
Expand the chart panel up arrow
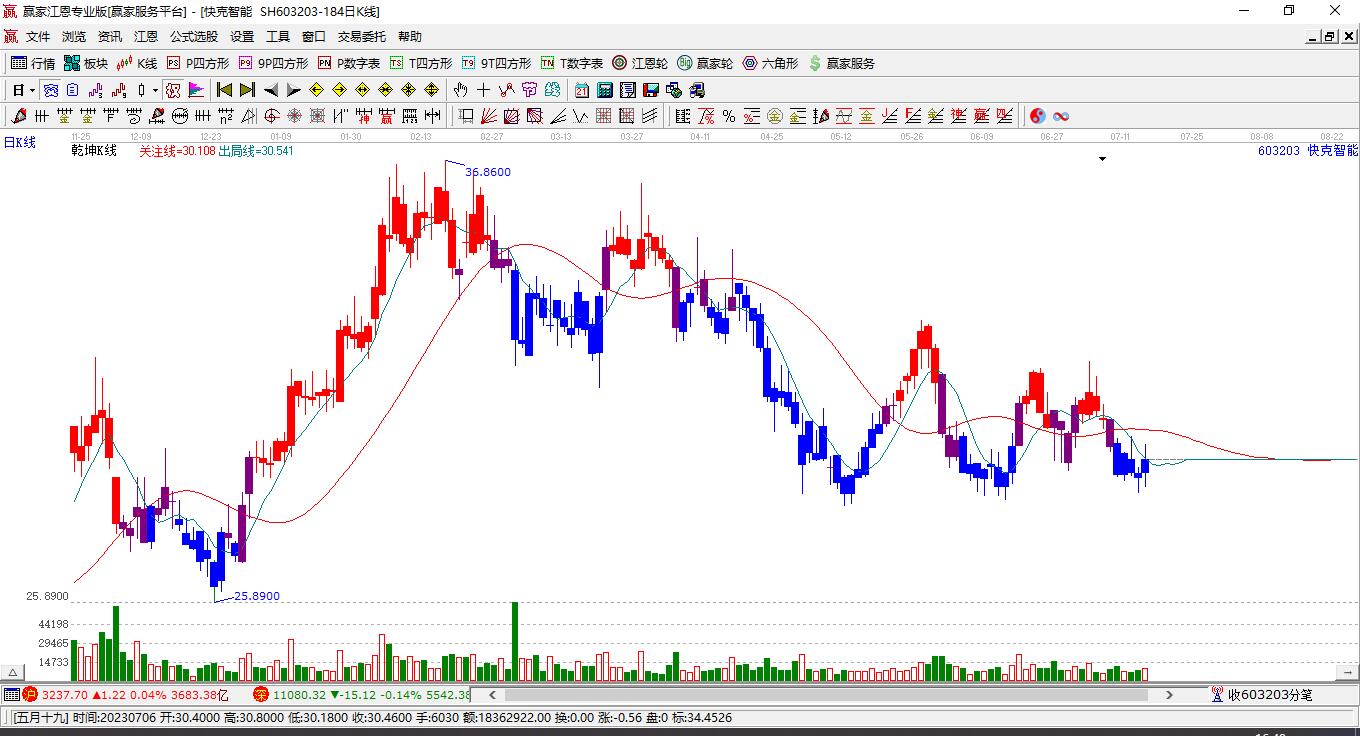(x=13, y=672)
